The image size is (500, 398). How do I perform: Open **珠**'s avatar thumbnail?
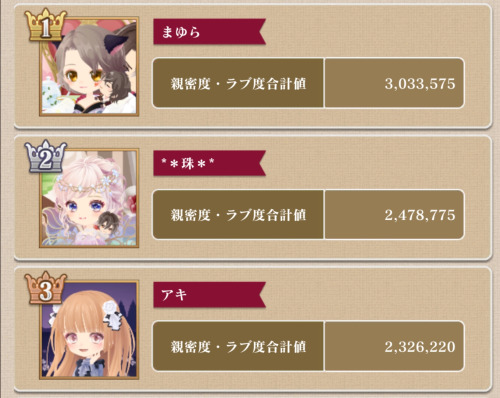tap(89, 198)
